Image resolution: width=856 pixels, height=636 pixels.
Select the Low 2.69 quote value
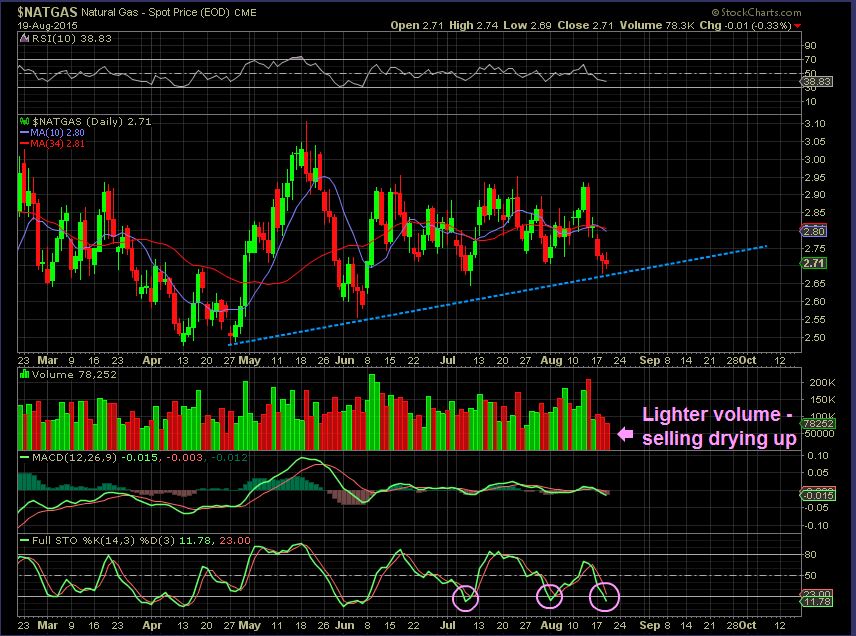[527, 25]
